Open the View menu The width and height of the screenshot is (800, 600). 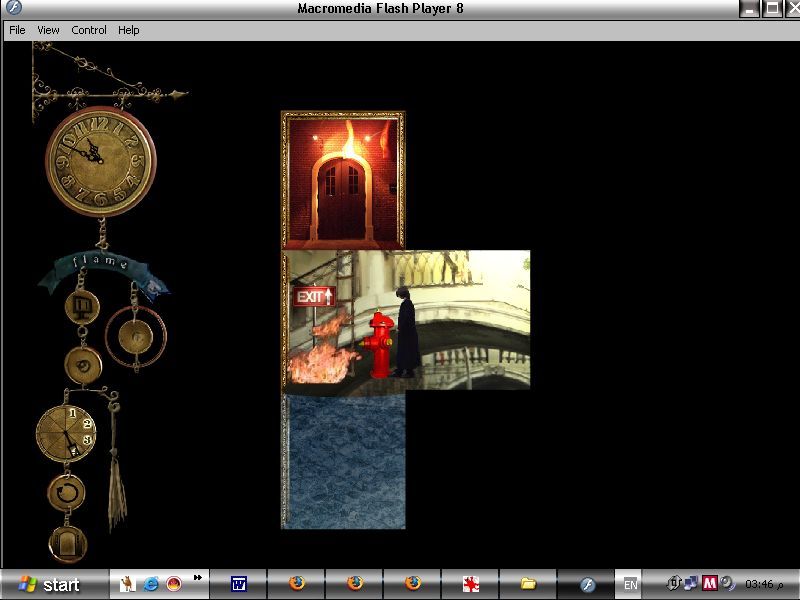[x=48, y=30]
